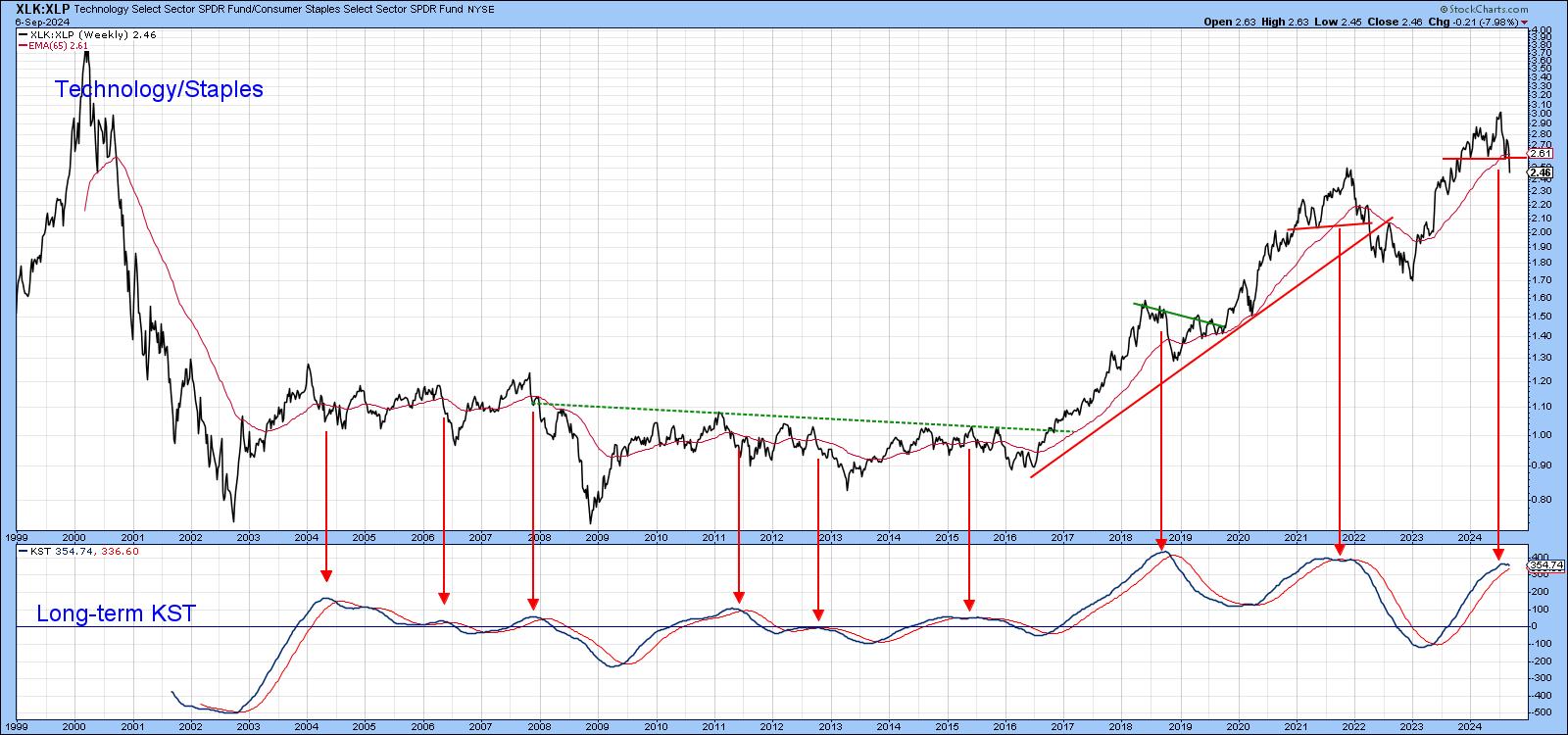
Task: Click the 354.74 KST value tag
Action: coord(1545,565)
